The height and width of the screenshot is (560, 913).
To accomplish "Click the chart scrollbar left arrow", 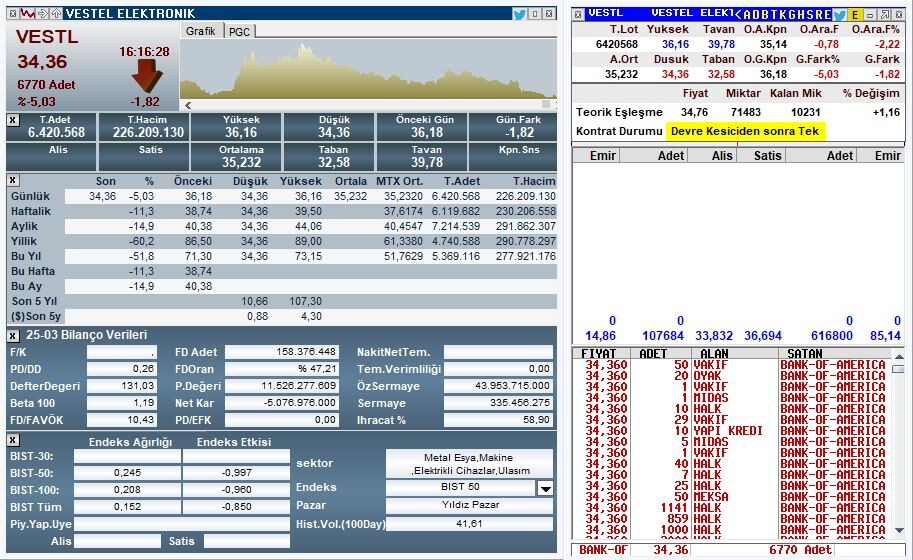I will click(188, 105).
